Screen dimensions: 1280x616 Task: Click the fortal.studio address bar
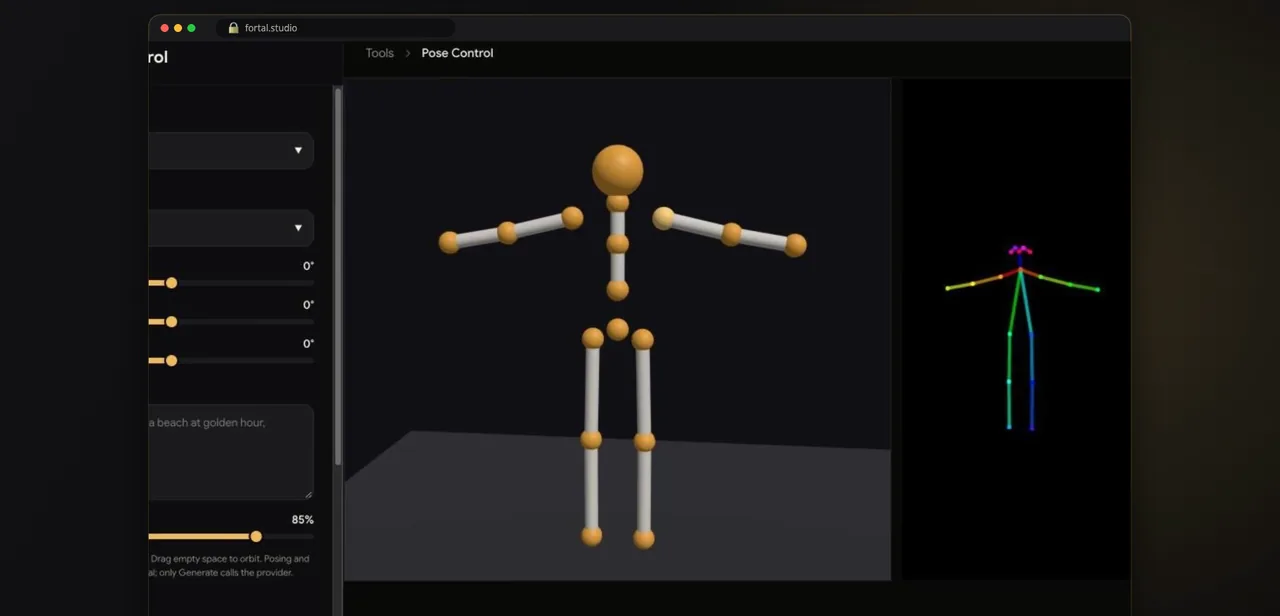coord(336,28)
